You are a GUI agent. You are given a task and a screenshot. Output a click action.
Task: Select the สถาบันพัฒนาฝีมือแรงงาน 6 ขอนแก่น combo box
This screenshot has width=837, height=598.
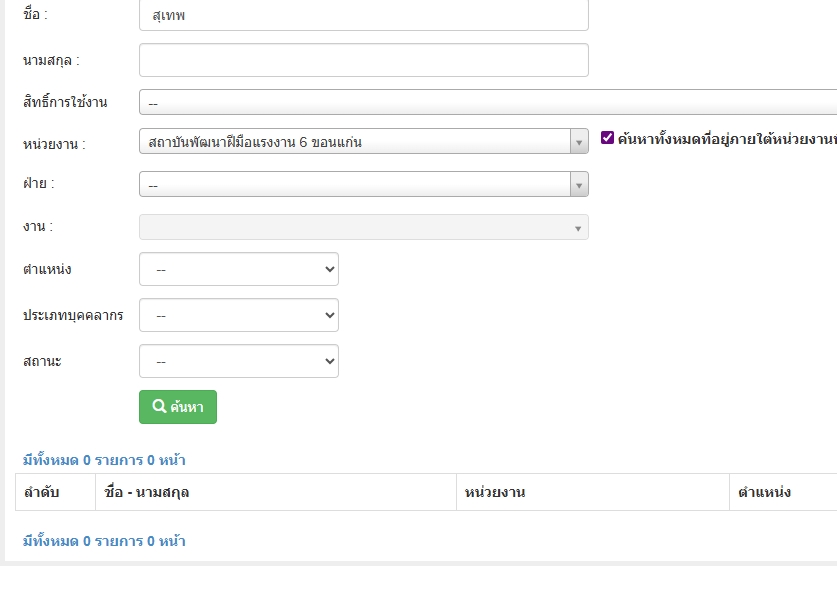[x=355, y=142]
